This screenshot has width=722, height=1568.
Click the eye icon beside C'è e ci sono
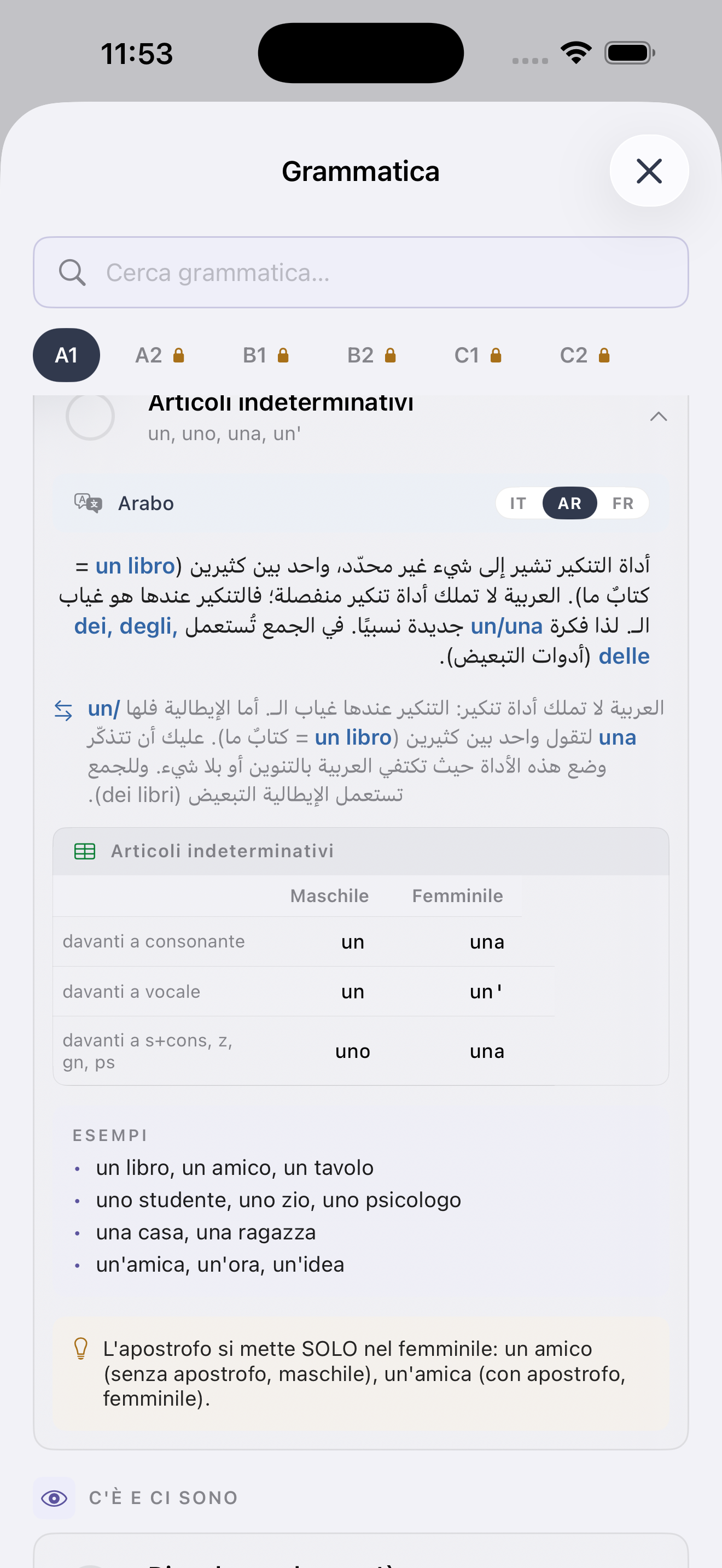[54, 1497]
